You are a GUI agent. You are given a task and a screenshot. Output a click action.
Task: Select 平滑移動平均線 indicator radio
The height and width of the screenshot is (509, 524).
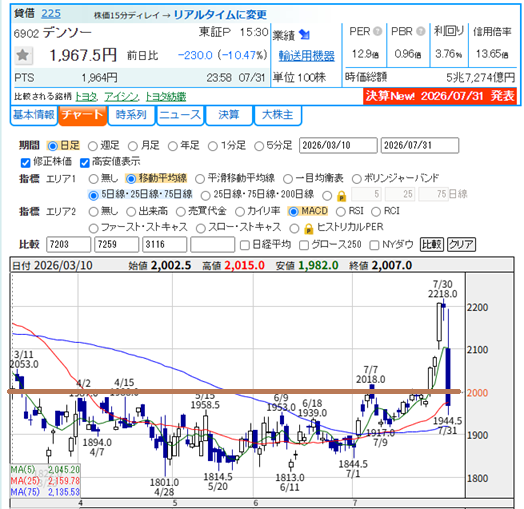(x=200, y=179)
